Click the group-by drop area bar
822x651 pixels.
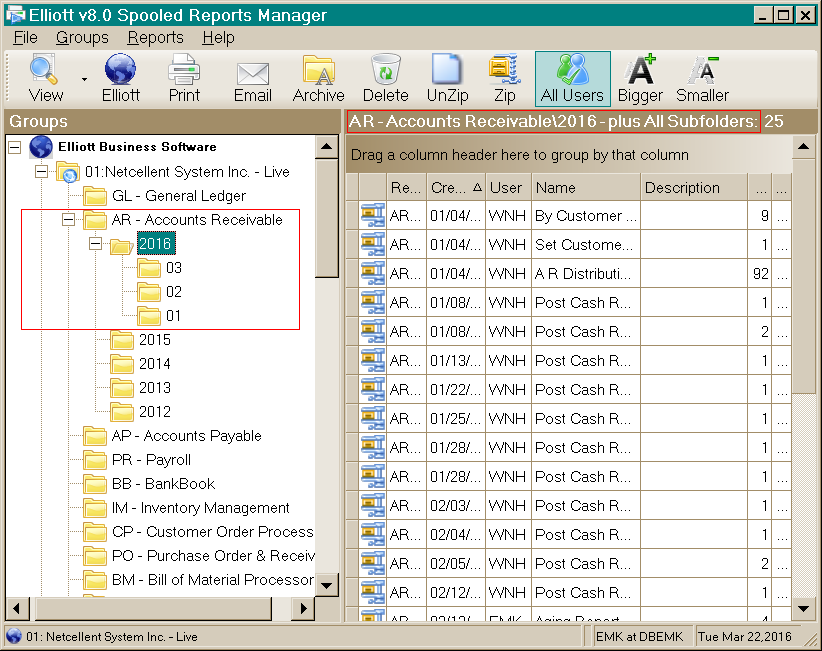[568, 155]
